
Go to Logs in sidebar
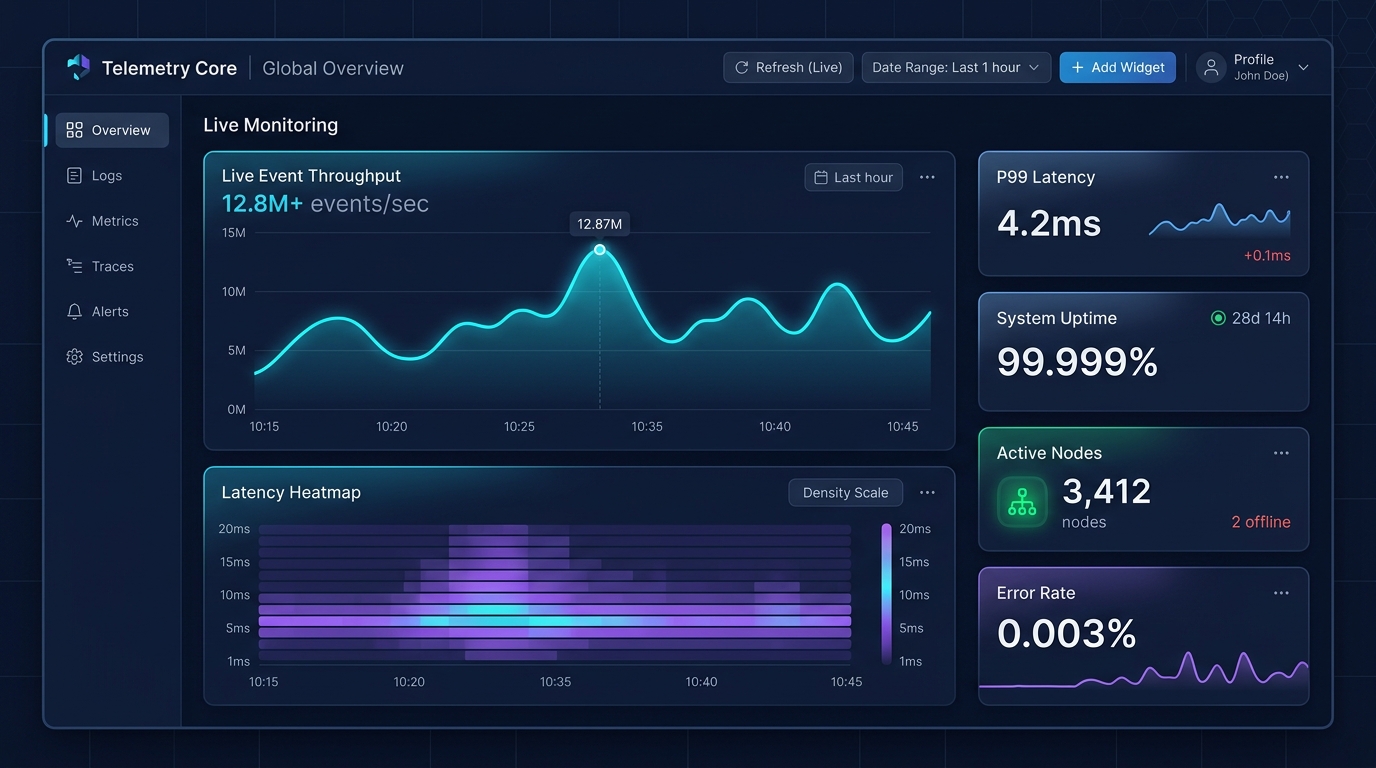pyautogui.click(x=112, y=175)
